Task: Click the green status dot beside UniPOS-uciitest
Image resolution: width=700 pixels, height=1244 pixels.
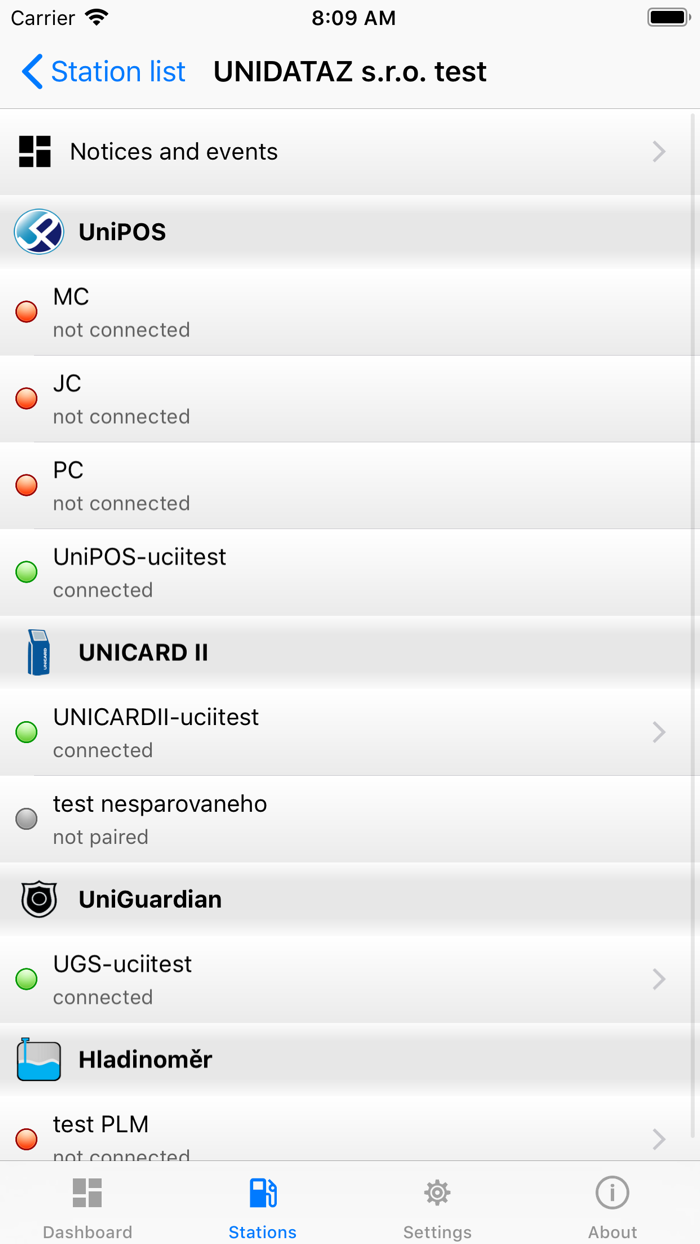Action: tap(25, 572)
